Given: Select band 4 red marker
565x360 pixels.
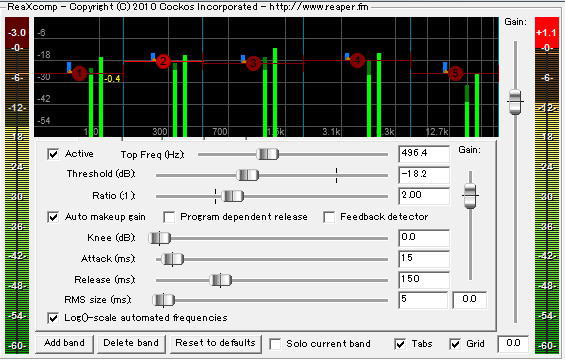Looking at the screenshot, I should 357,60.
